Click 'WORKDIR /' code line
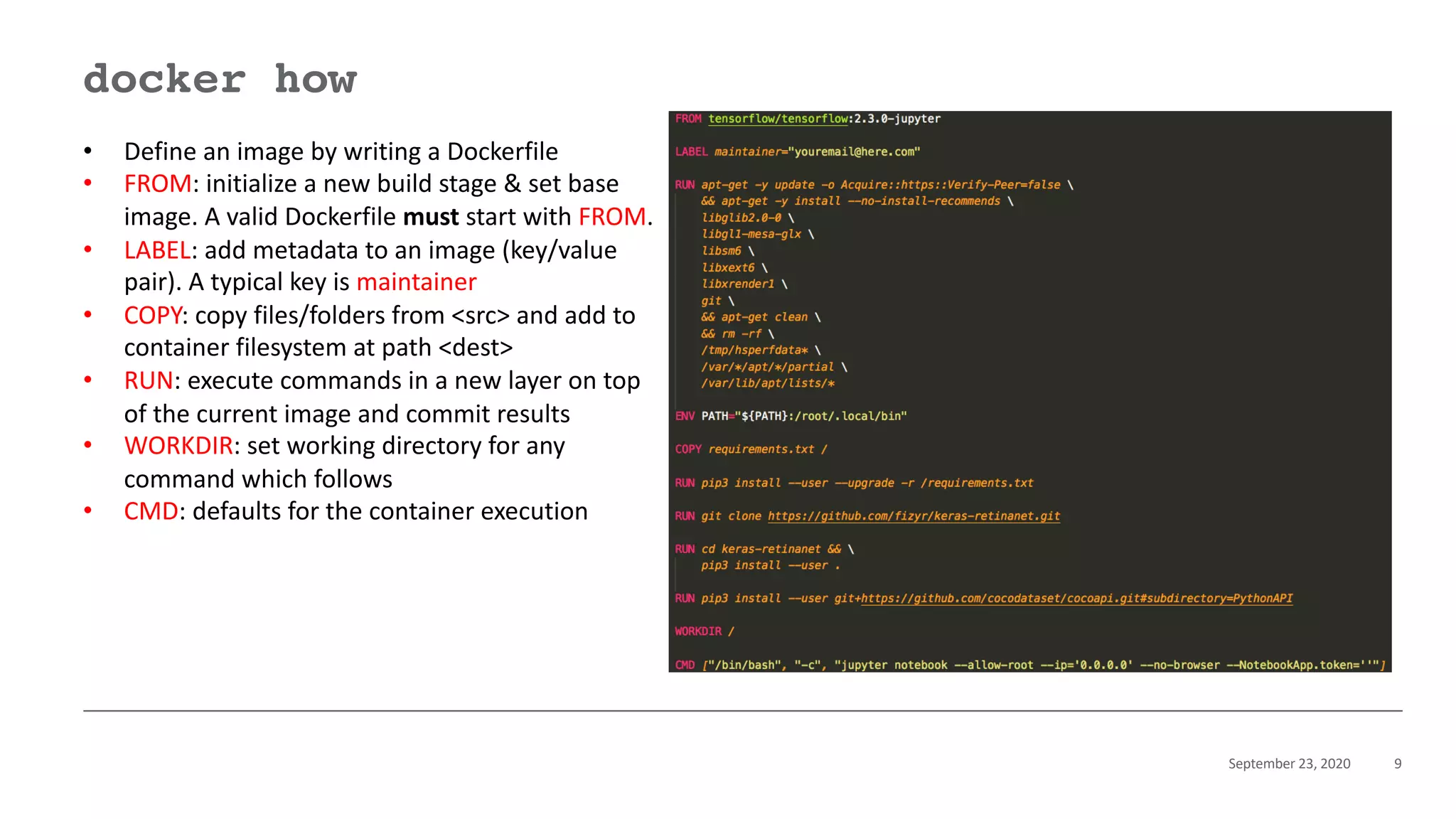This screenshot has height=819, width=1456. tap(705, 631)
